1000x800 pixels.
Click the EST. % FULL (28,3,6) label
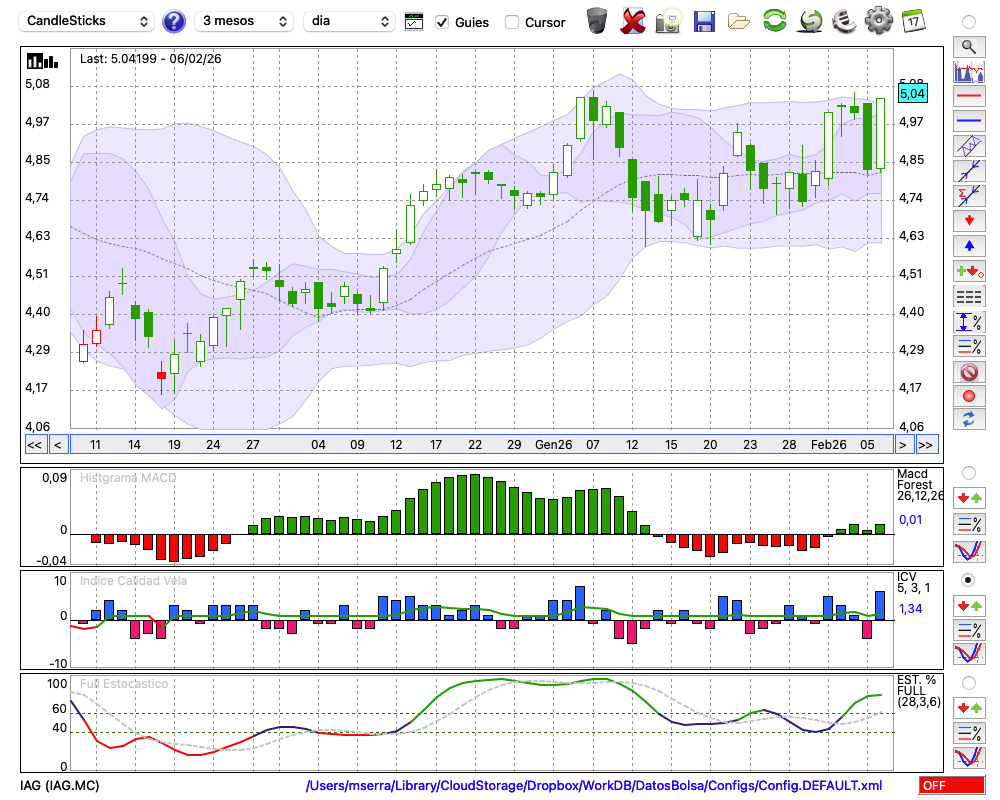(919, 691)
